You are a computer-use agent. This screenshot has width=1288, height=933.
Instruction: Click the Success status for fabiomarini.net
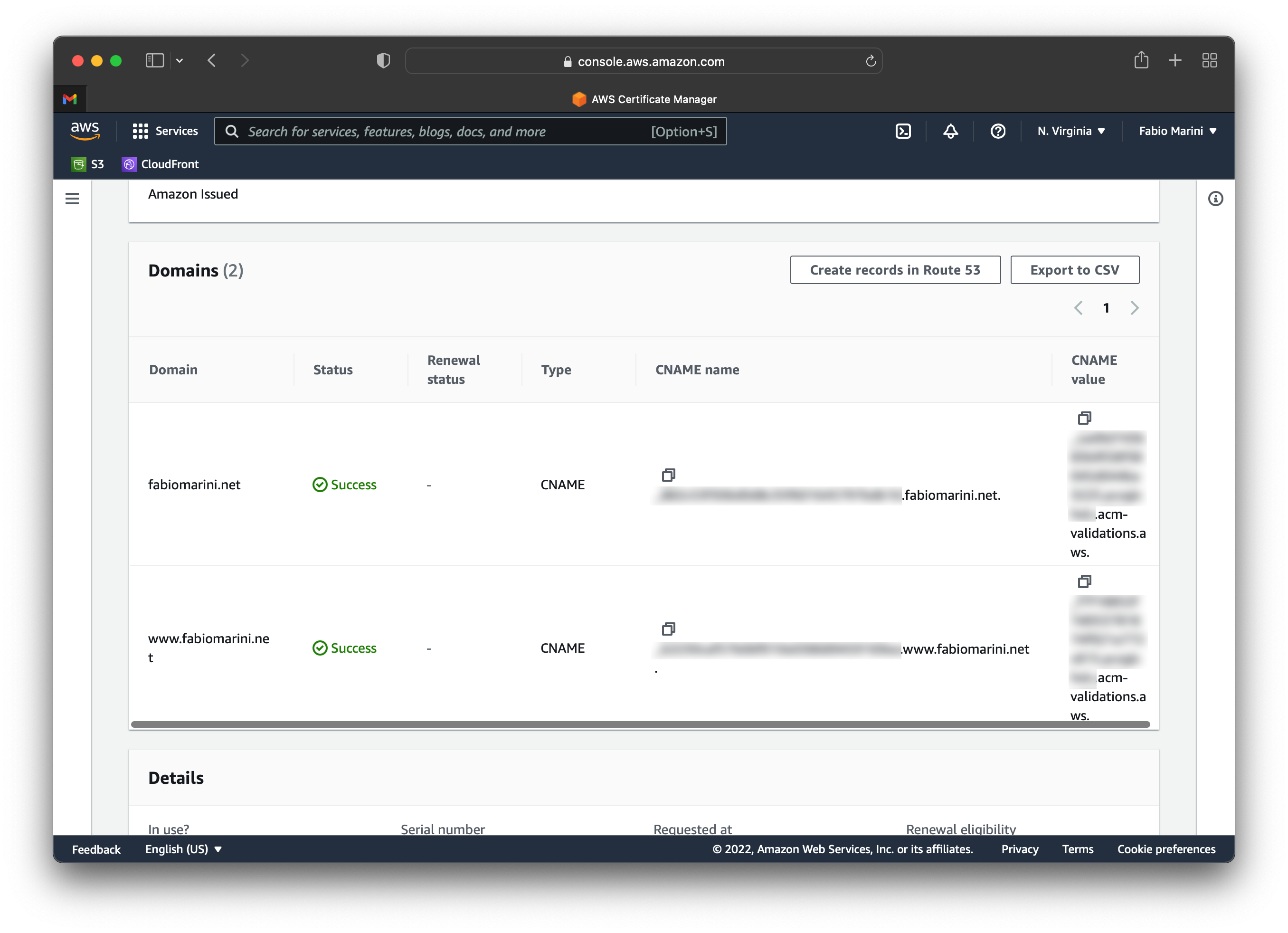[x=345, y=484]
